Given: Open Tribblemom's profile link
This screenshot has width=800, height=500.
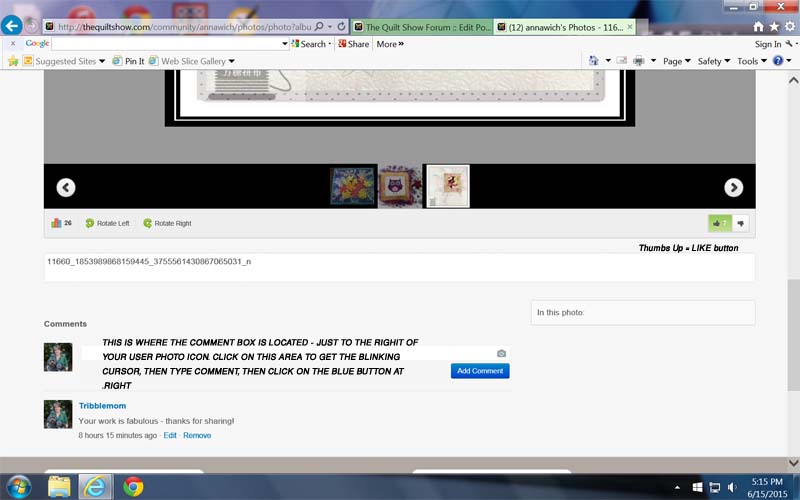Looking at the screenshot, I should 102,406.
